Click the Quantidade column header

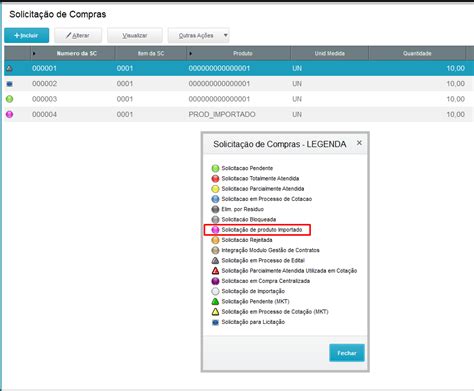(x=417, y=53)
